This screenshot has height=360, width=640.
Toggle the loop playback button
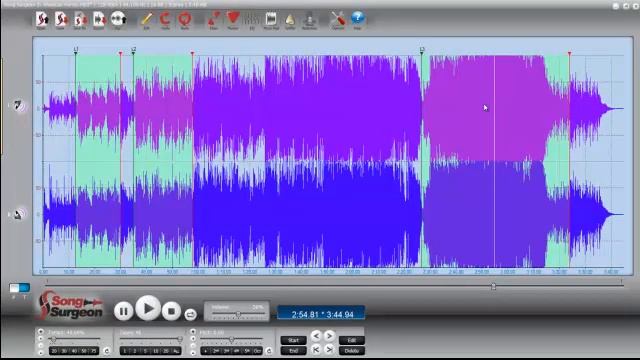[x=191, y=314]
